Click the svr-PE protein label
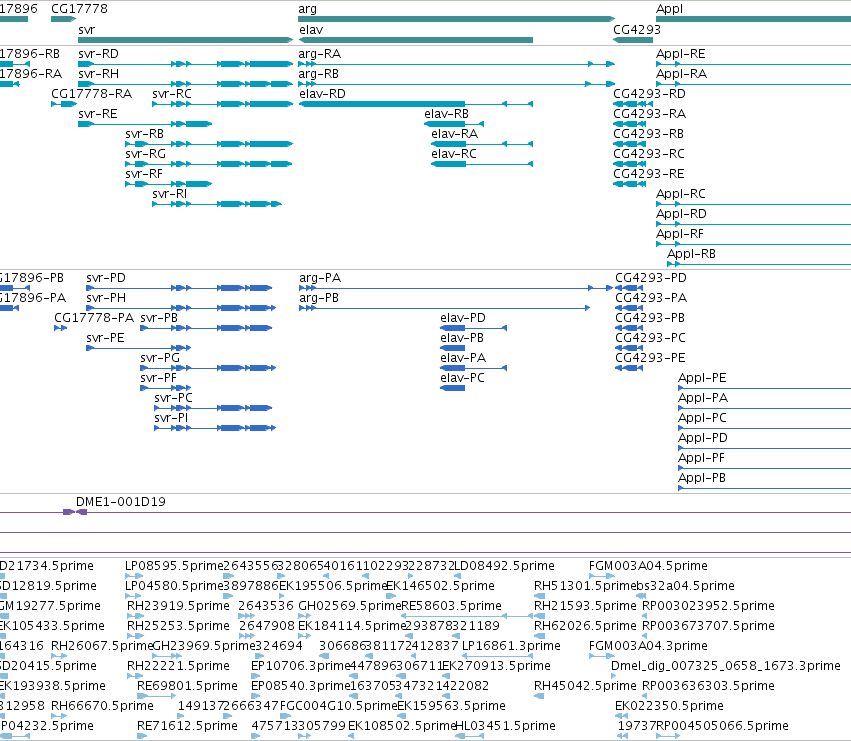Viewport: 851px width, 741px height. 105,338
